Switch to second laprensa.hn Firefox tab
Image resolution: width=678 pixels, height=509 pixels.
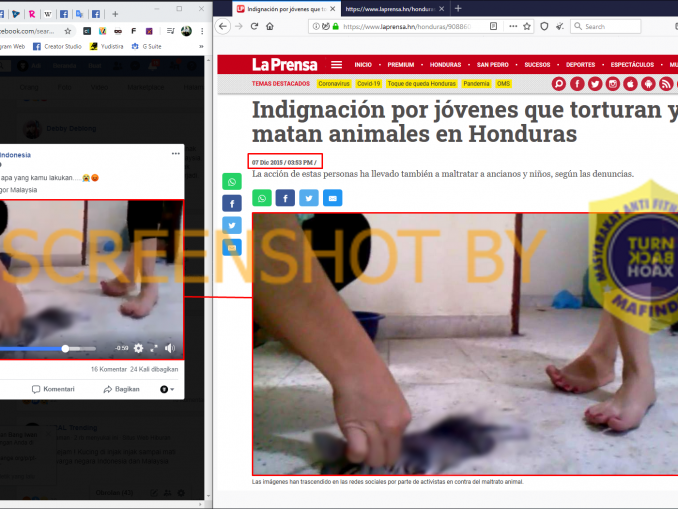(390, 9)
